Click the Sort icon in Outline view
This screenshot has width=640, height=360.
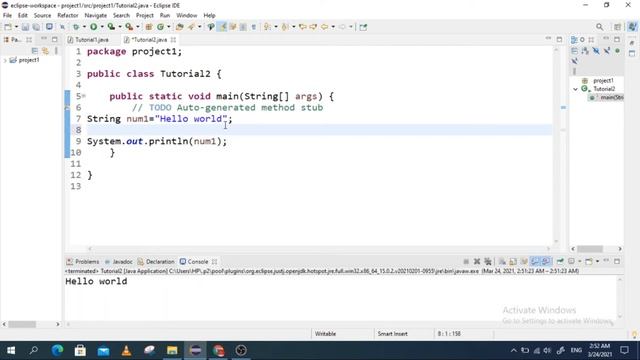click(x=585, y=51)
